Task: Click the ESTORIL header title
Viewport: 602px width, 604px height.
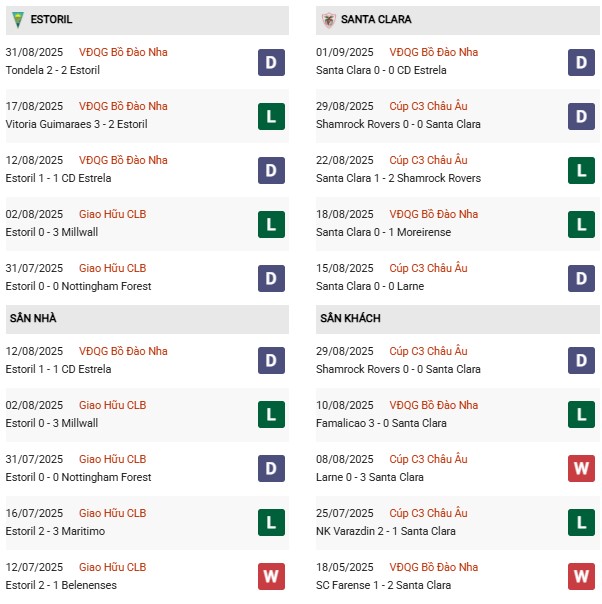Action: tap(51, 20)
